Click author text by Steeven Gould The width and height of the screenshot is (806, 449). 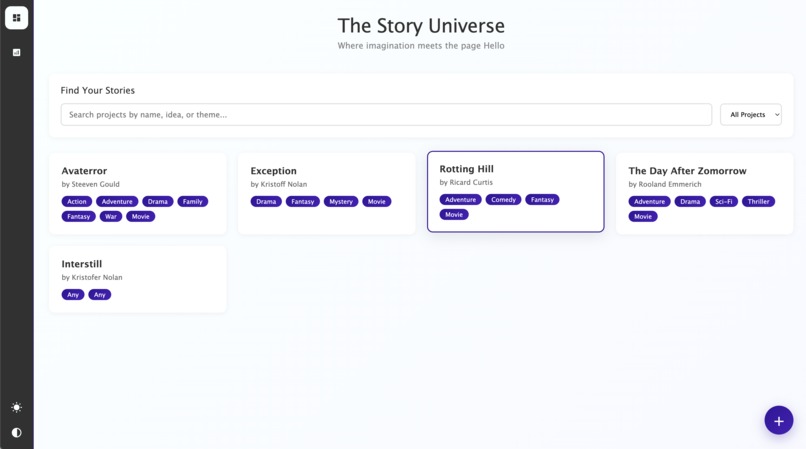90,184
